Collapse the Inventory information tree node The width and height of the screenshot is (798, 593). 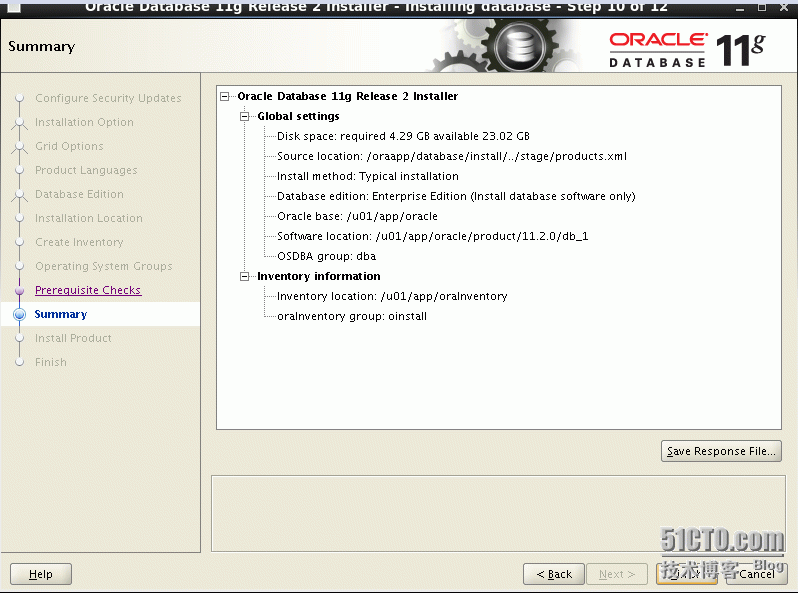(x=244, y=276)
